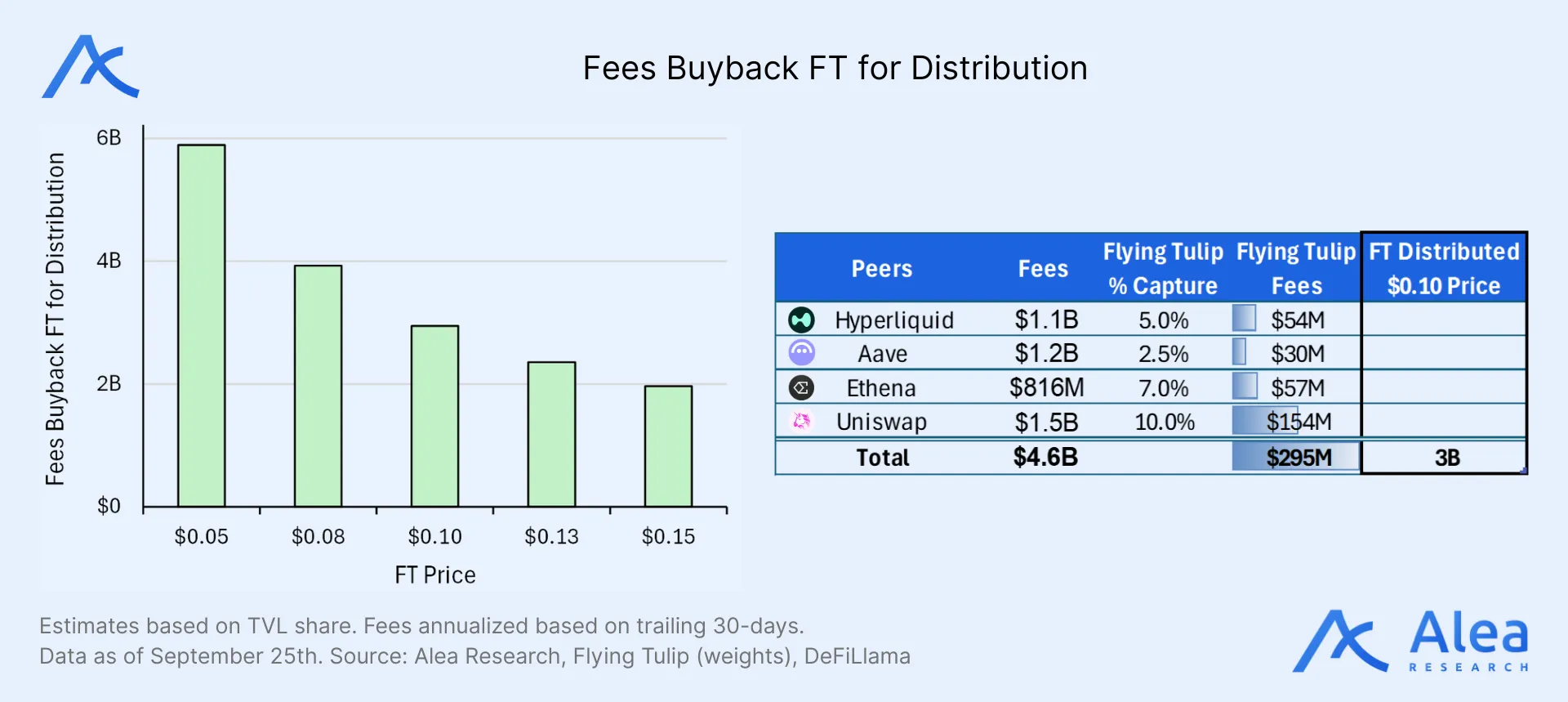Click the Alea logo at top left
Screen dimensions: 1568x702
90,67
